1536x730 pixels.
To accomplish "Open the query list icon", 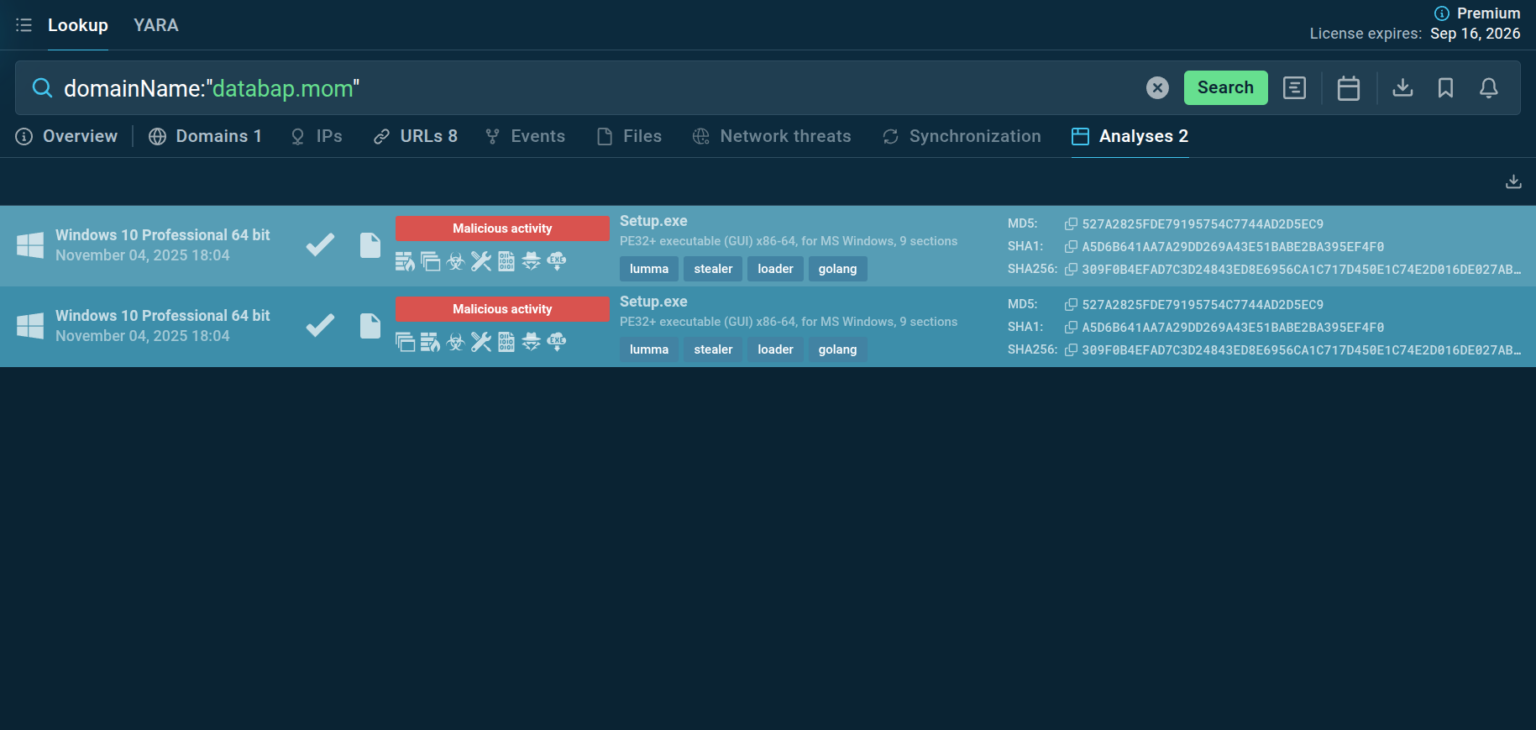I will pos(1294,88).
